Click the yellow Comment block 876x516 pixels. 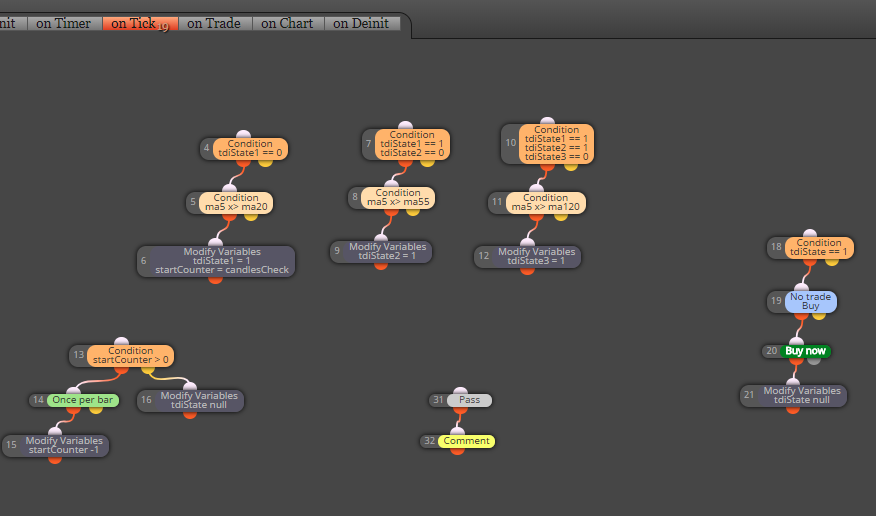(x=466, y=441)
